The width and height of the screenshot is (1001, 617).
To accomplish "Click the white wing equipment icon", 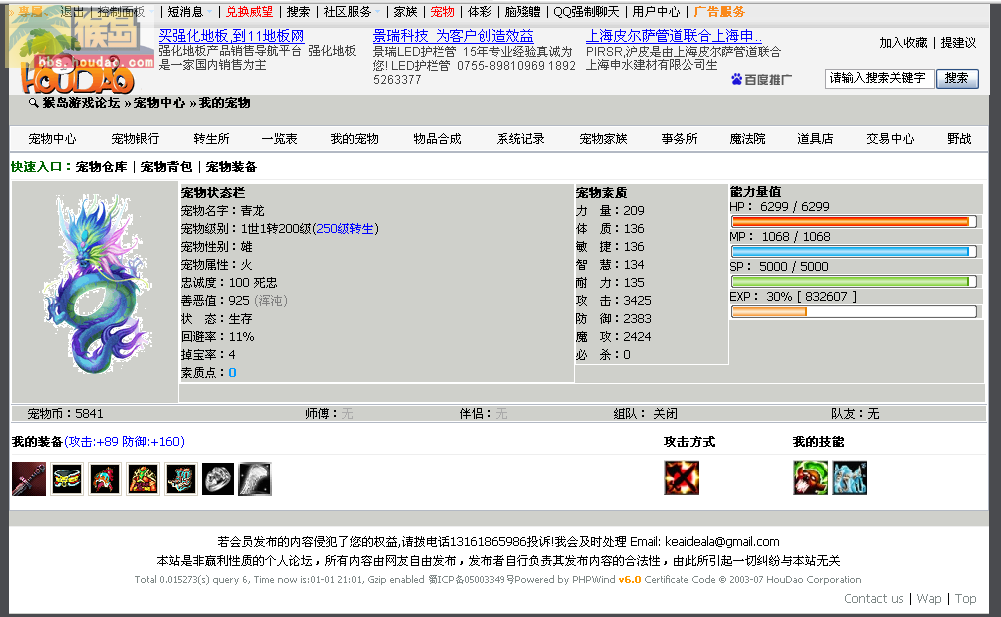I will (255, 478).
